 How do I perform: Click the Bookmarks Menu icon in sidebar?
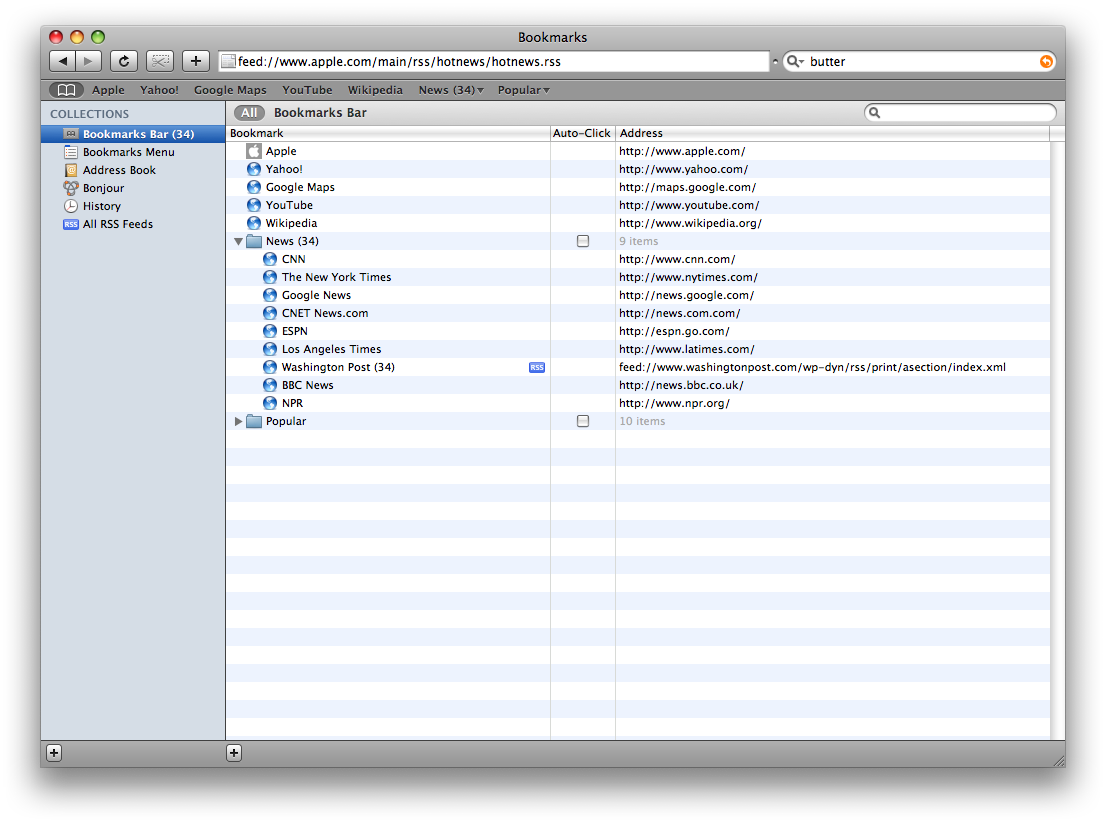point(71,152)
